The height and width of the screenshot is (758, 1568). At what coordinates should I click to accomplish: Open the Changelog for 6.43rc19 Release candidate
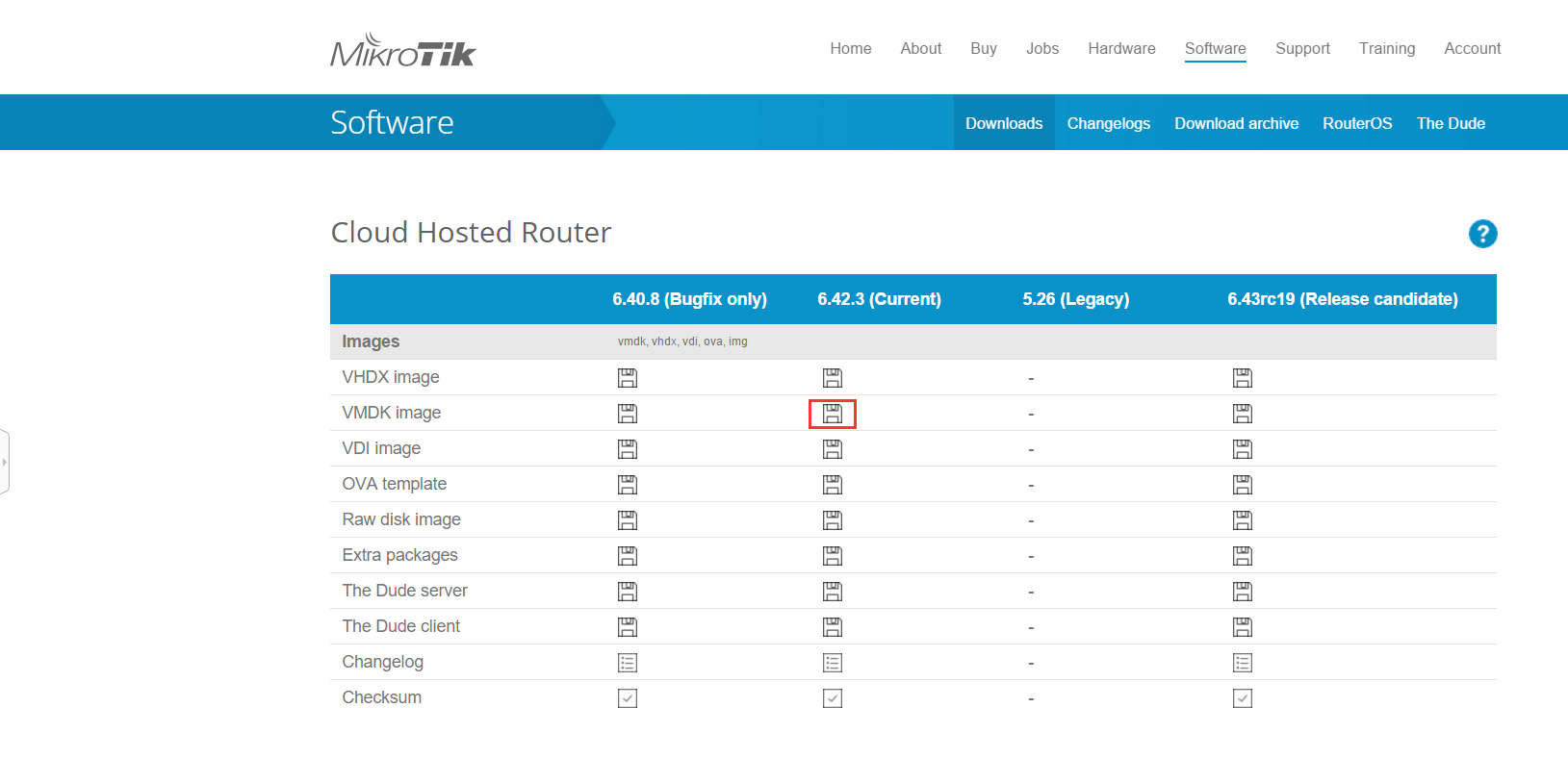(1243, 663)
